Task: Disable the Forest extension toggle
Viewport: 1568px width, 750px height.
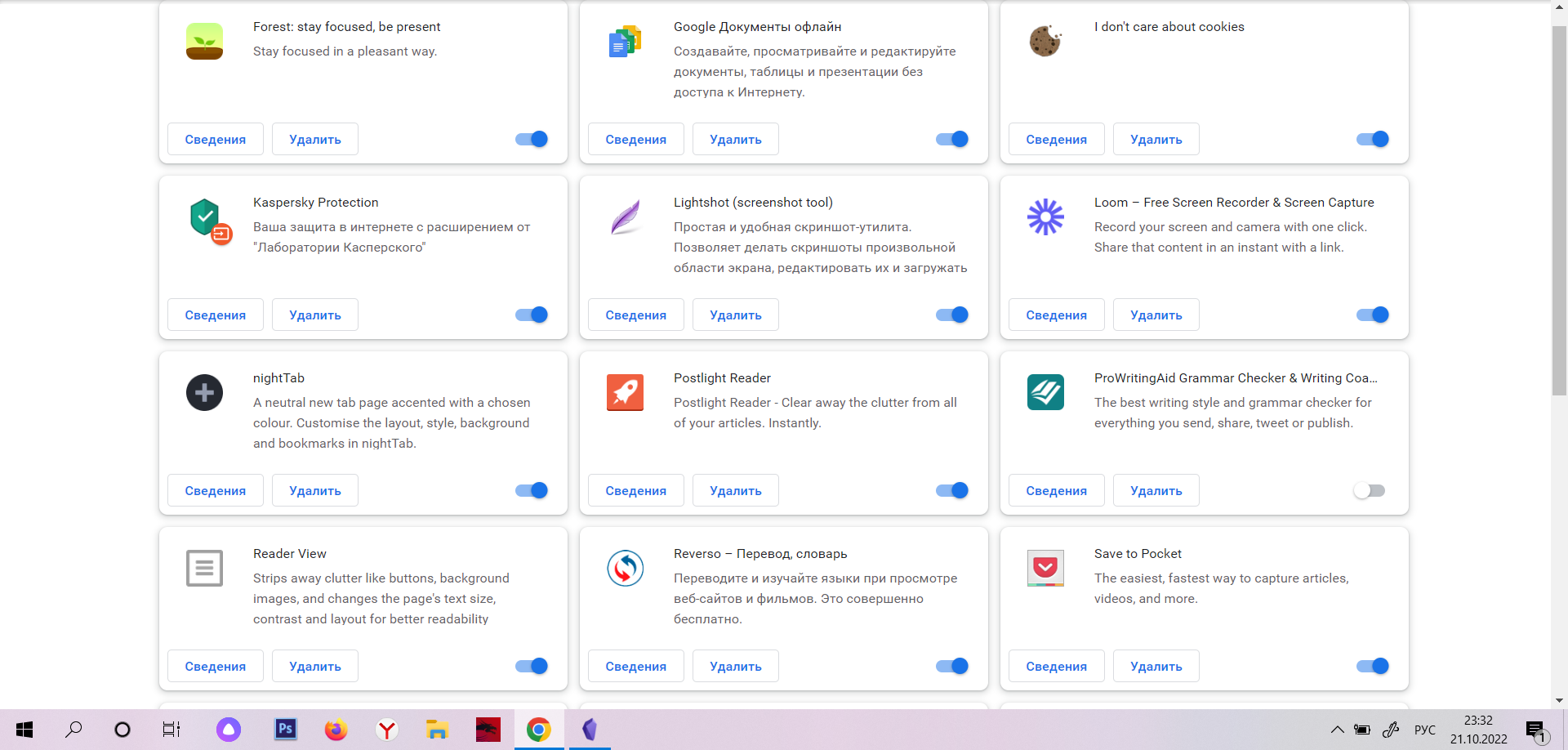Action: click(x=532, y=139)
